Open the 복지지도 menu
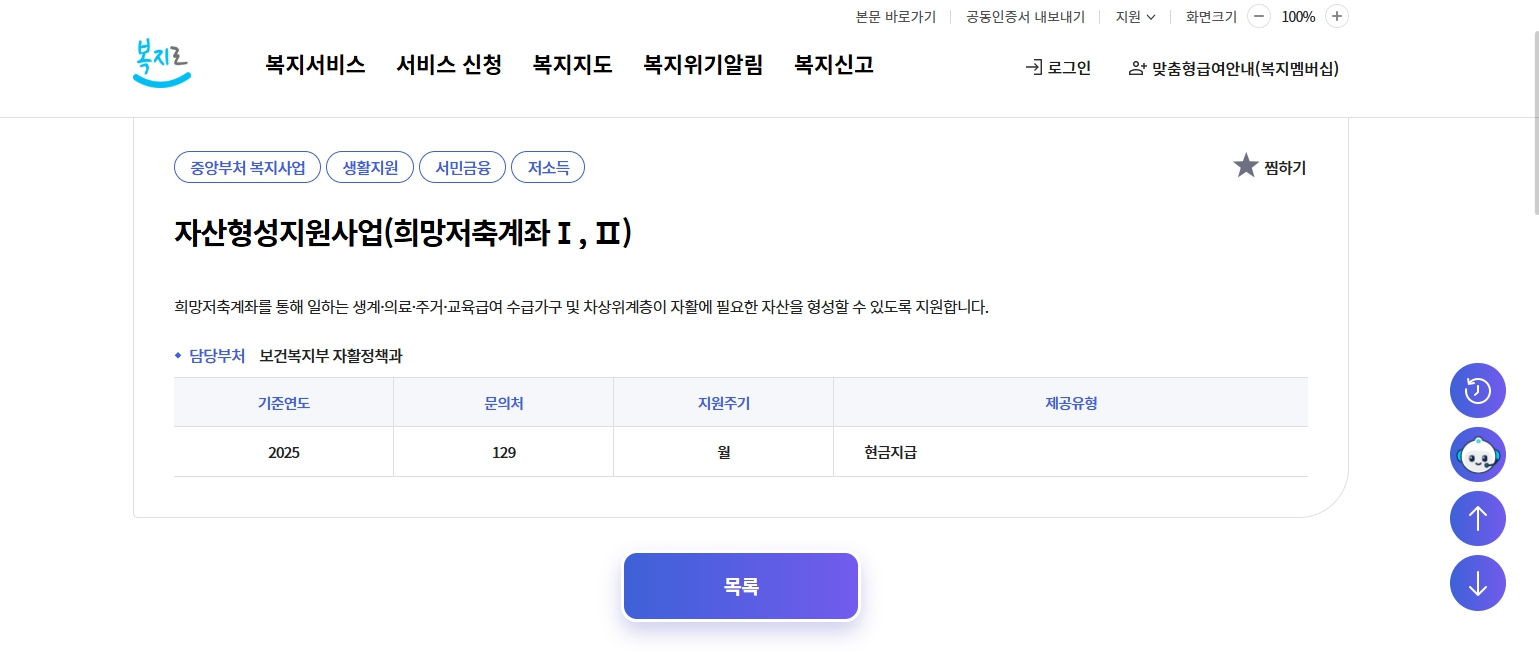This screenshot has height=664, width=1539. click(x=572, y=64)
